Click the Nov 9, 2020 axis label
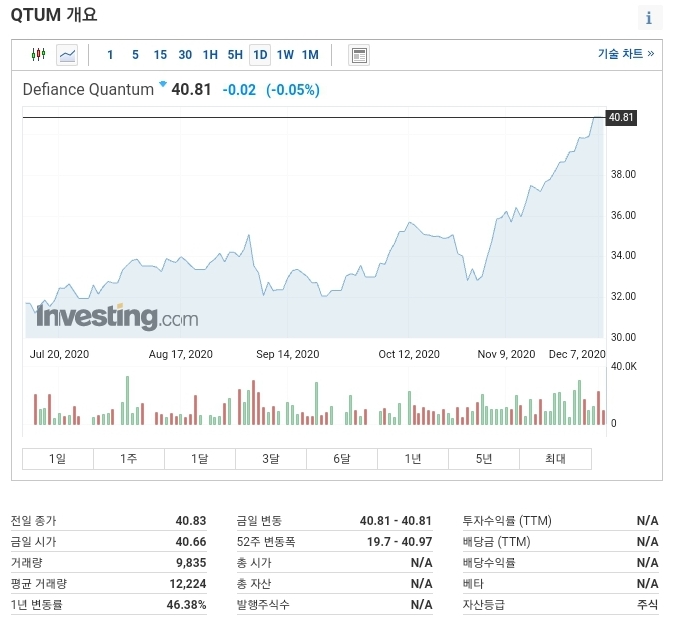The image size is (673, 634). click(x=506, y=354)
